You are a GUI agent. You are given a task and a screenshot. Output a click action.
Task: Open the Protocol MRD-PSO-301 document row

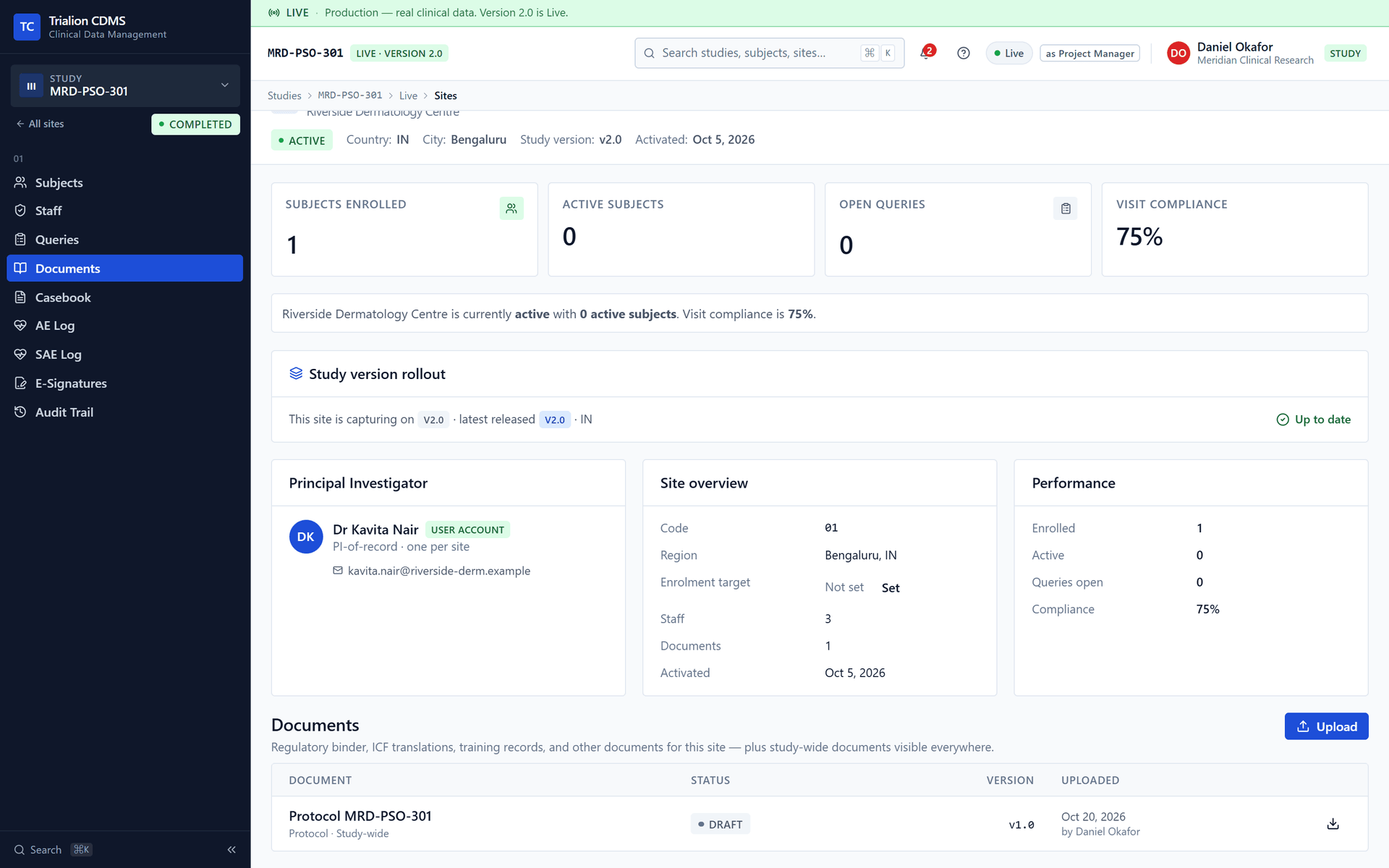point(819,824)
